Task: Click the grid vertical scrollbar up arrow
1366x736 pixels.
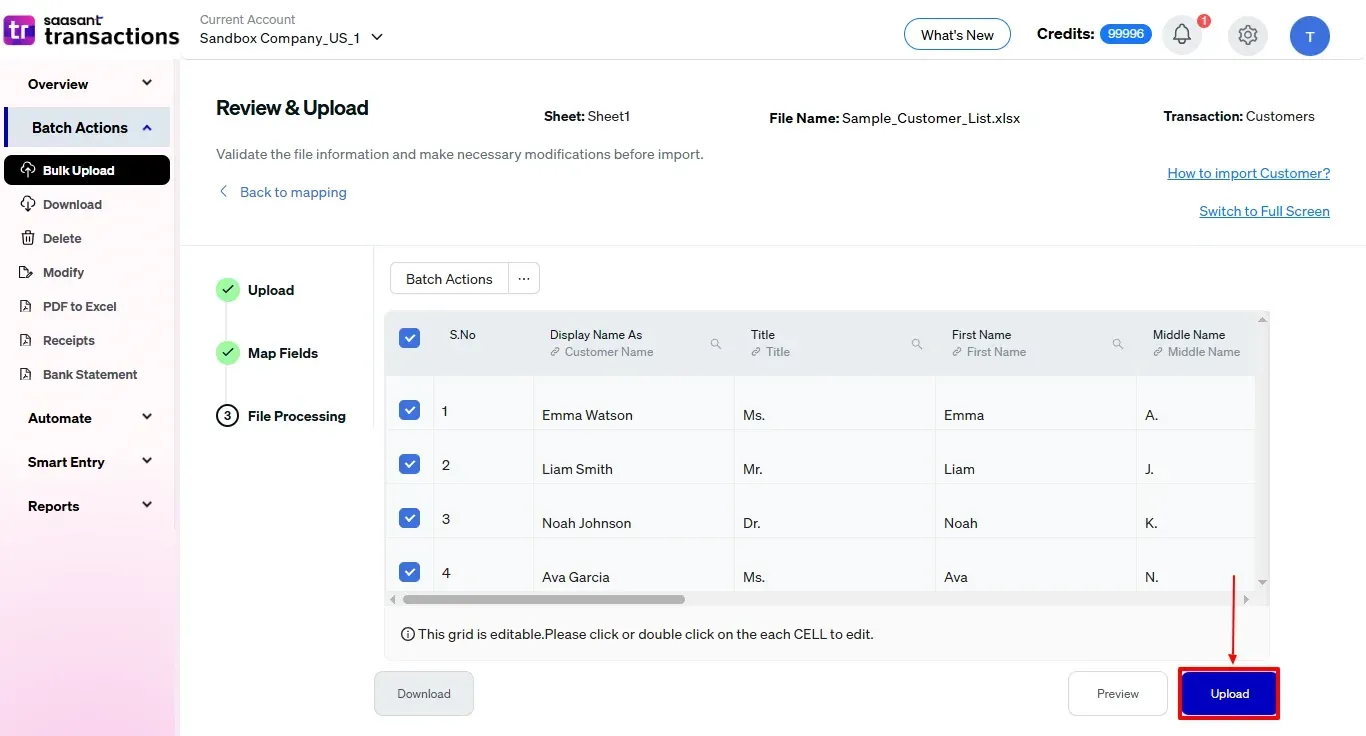Action: [1262, 320]
